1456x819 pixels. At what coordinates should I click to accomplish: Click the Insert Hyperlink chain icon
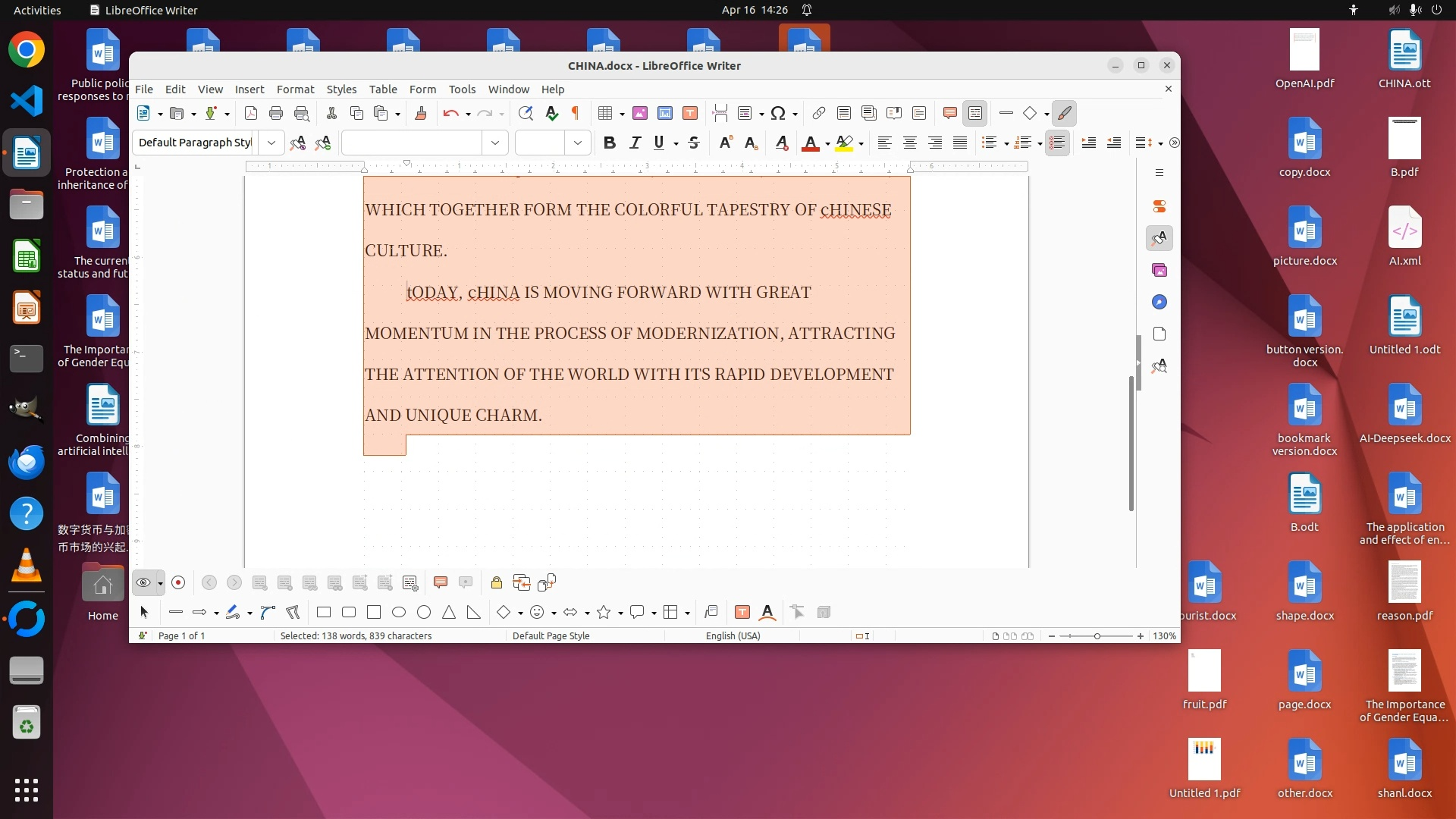click(x=818, y=114)
